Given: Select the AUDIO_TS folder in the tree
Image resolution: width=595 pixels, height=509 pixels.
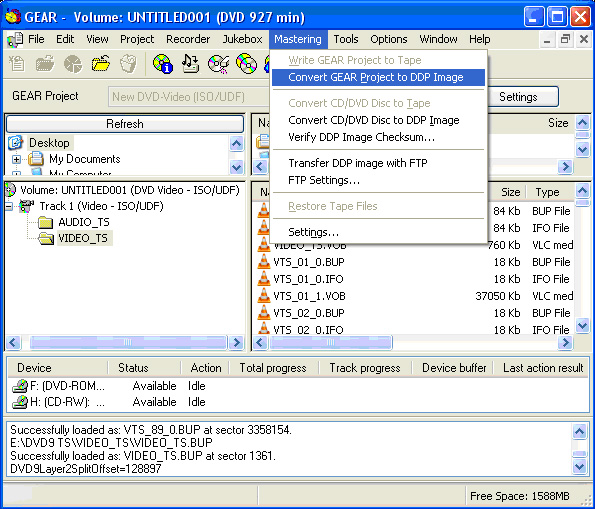Looking at the screenshot, I should (84, 222).
